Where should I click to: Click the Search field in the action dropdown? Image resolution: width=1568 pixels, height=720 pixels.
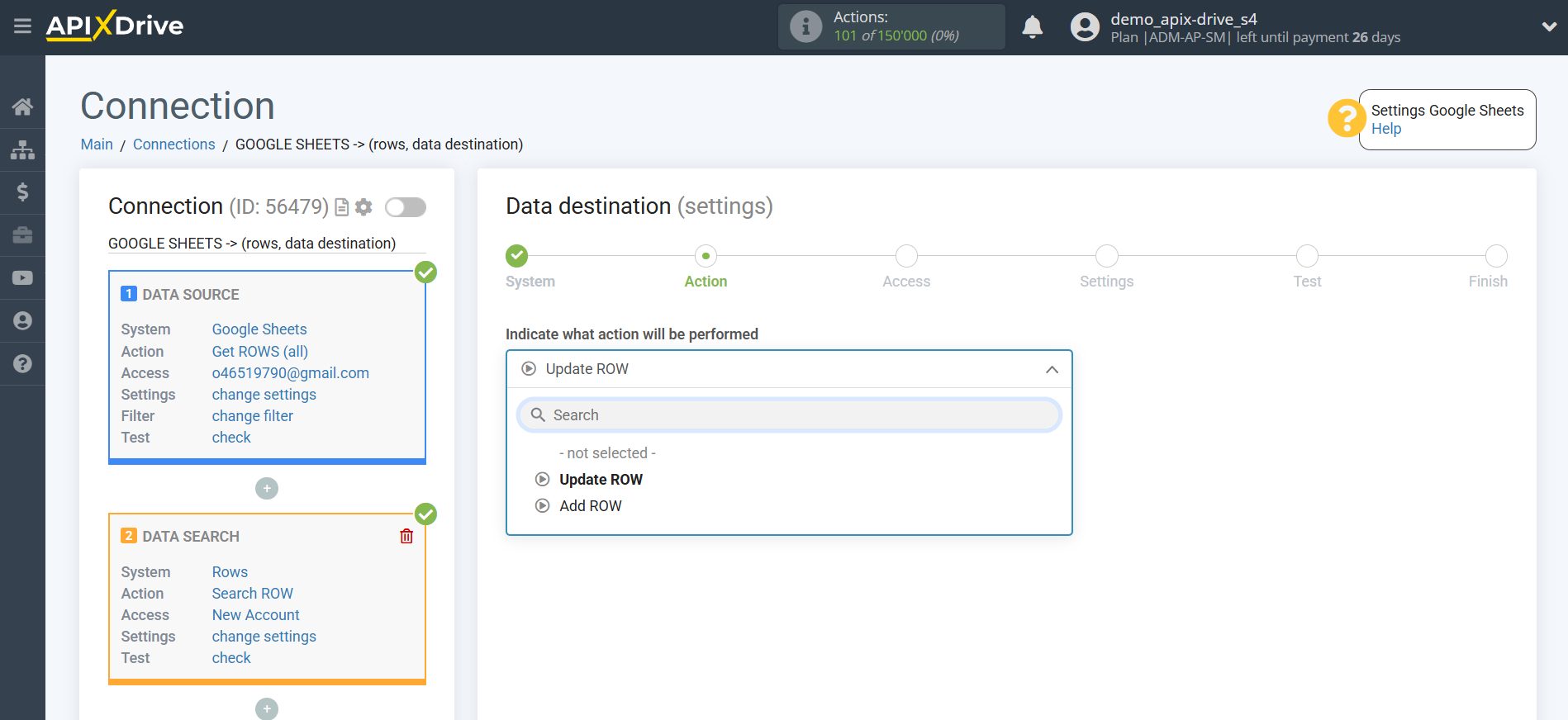coord(789,415)
